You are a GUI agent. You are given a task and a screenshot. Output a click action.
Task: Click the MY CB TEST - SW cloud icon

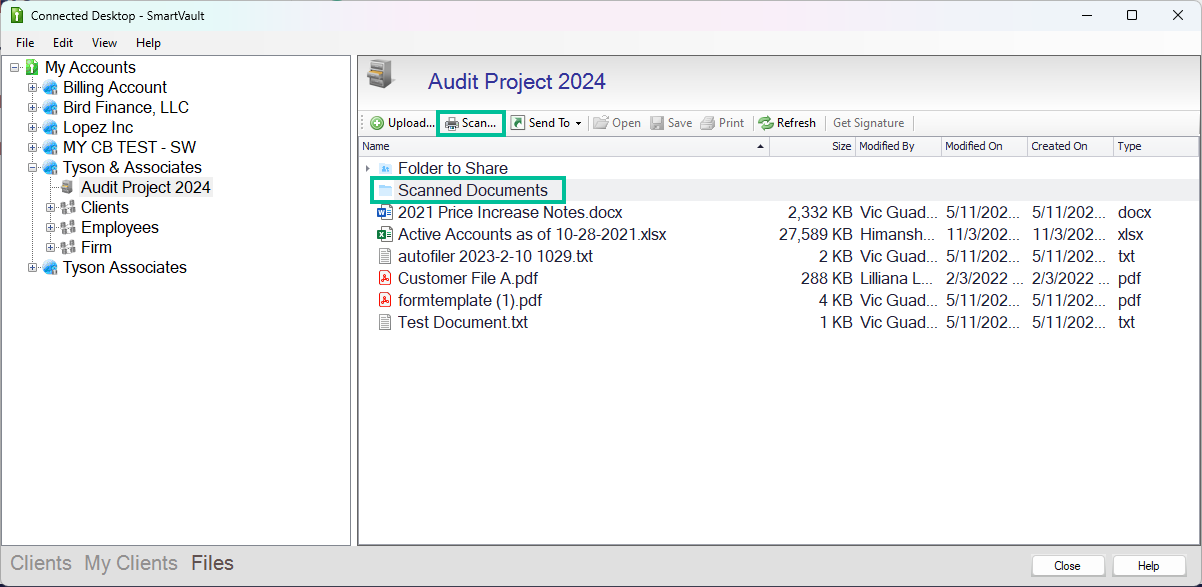[x=50, y=147]
